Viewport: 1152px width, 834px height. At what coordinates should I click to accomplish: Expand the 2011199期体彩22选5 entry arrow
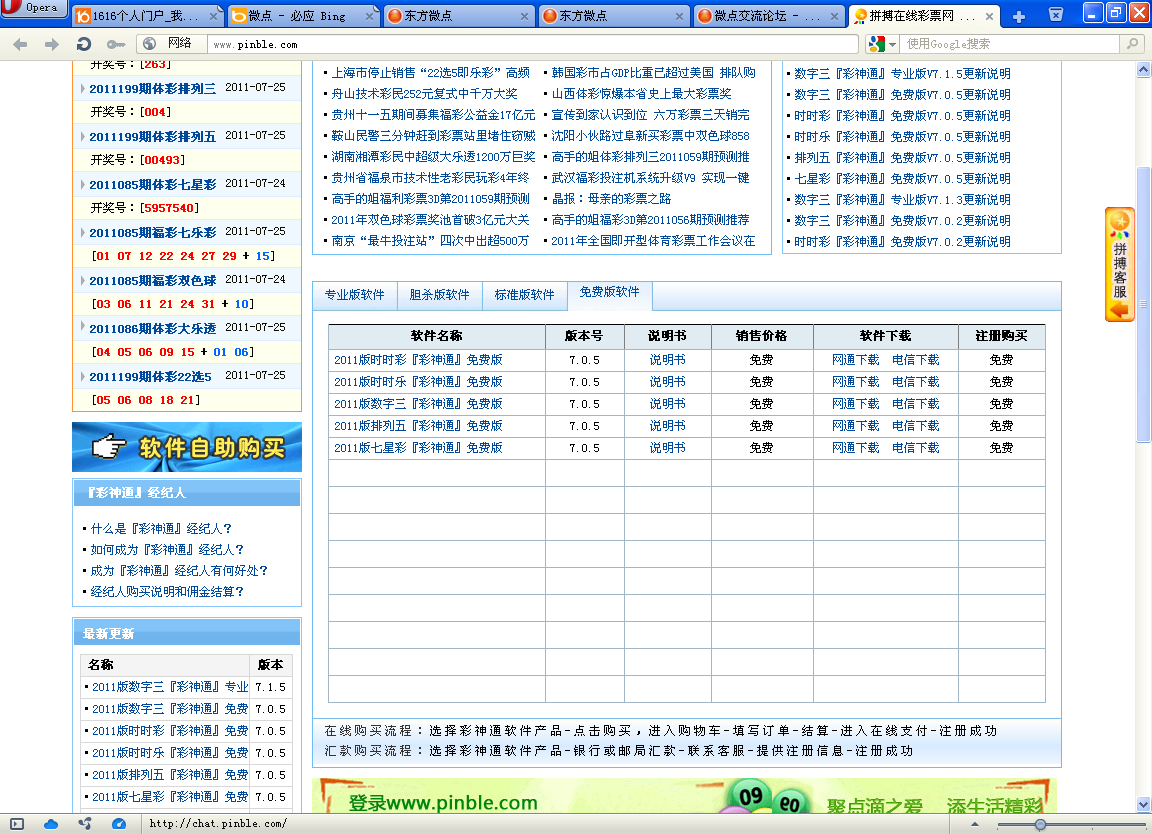point(82,376)
